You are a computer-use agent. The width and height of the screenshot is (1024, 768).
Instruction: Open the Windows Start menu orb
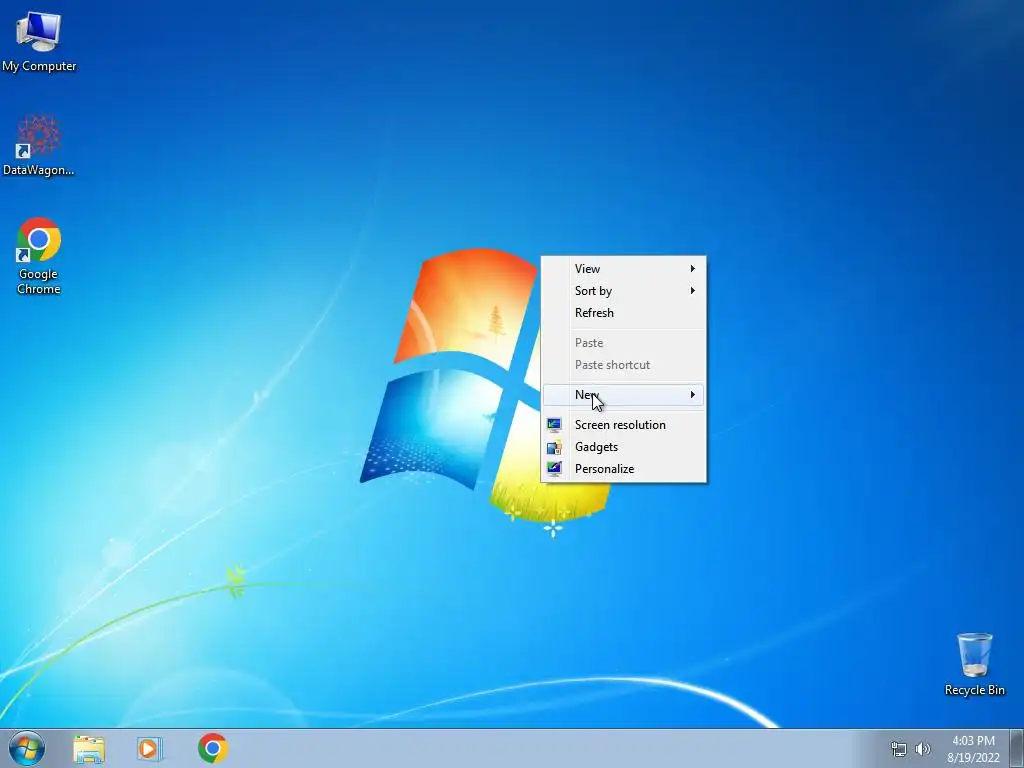27,748
